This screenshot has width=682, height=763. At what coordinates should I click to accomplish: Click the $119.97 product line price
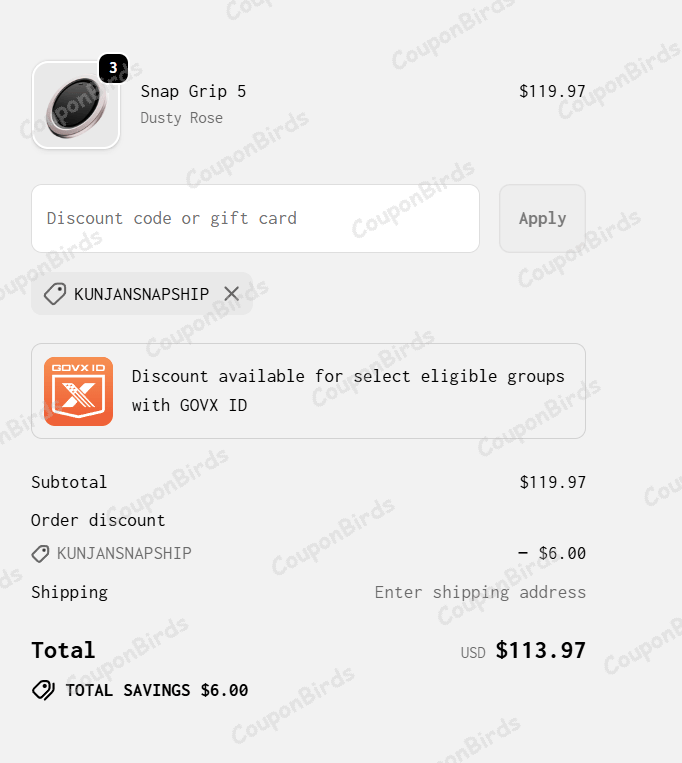click(552, 91)
